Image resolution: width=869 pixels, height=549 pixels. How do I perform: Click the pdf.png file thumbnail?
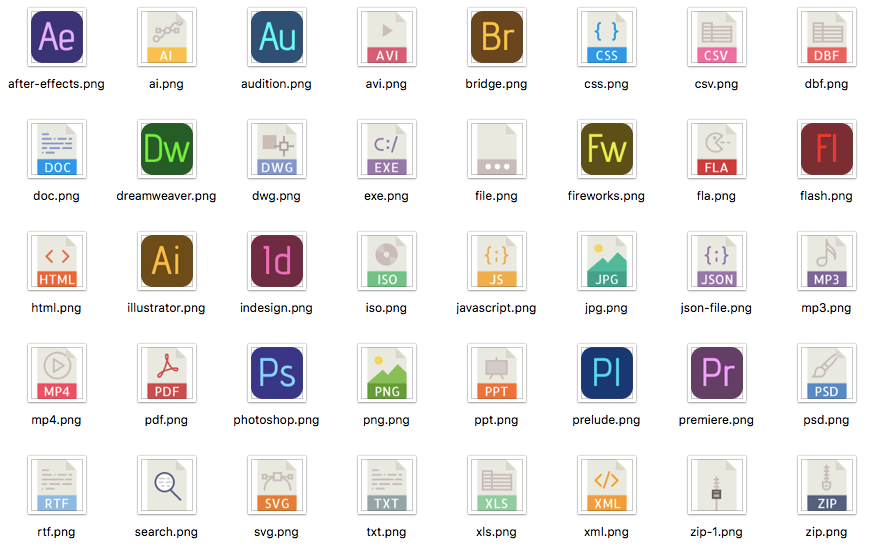(x=166, y=374)
